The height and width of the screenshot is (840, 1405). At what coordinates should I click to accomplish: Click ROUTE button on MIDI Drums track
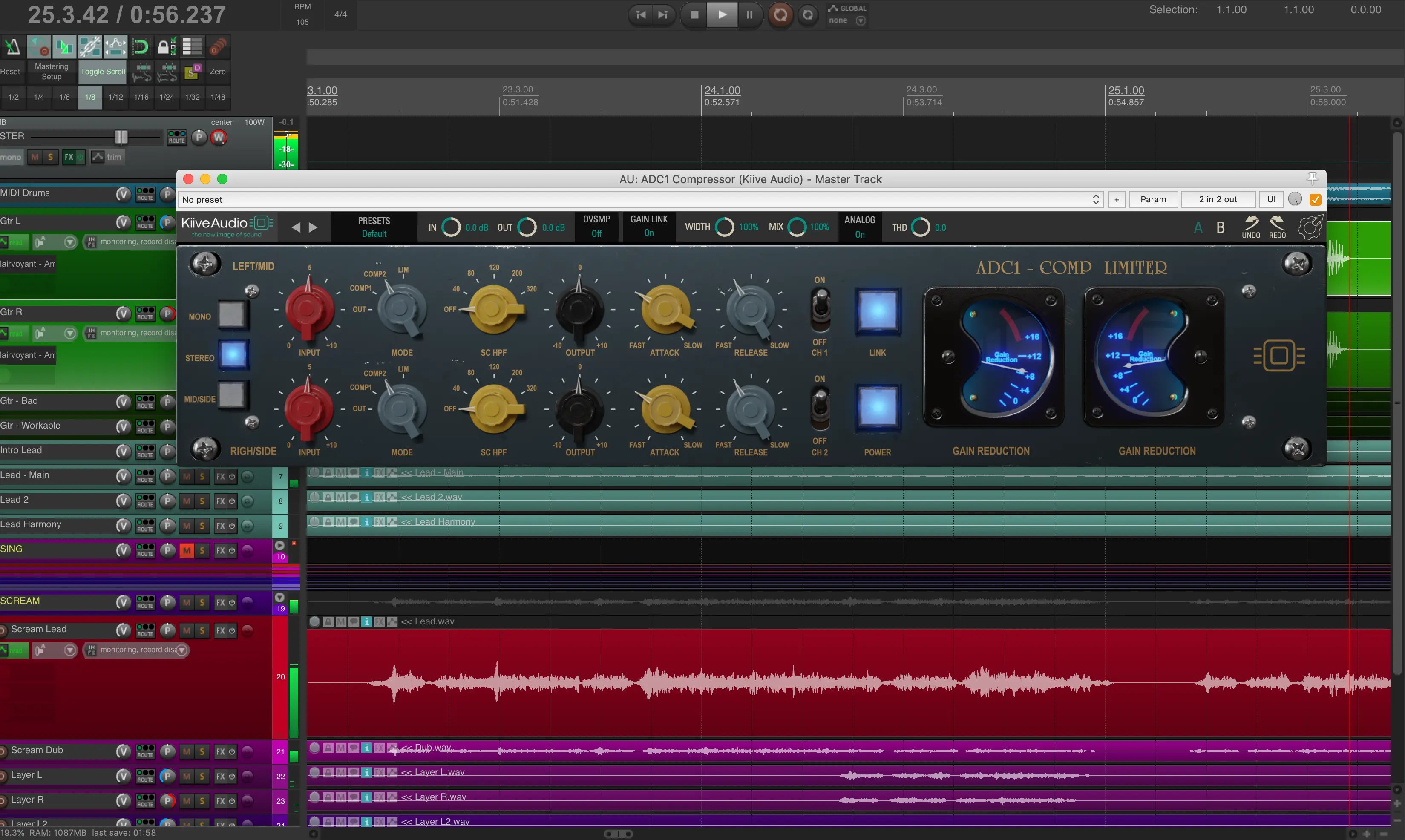[x=145, y=194]
